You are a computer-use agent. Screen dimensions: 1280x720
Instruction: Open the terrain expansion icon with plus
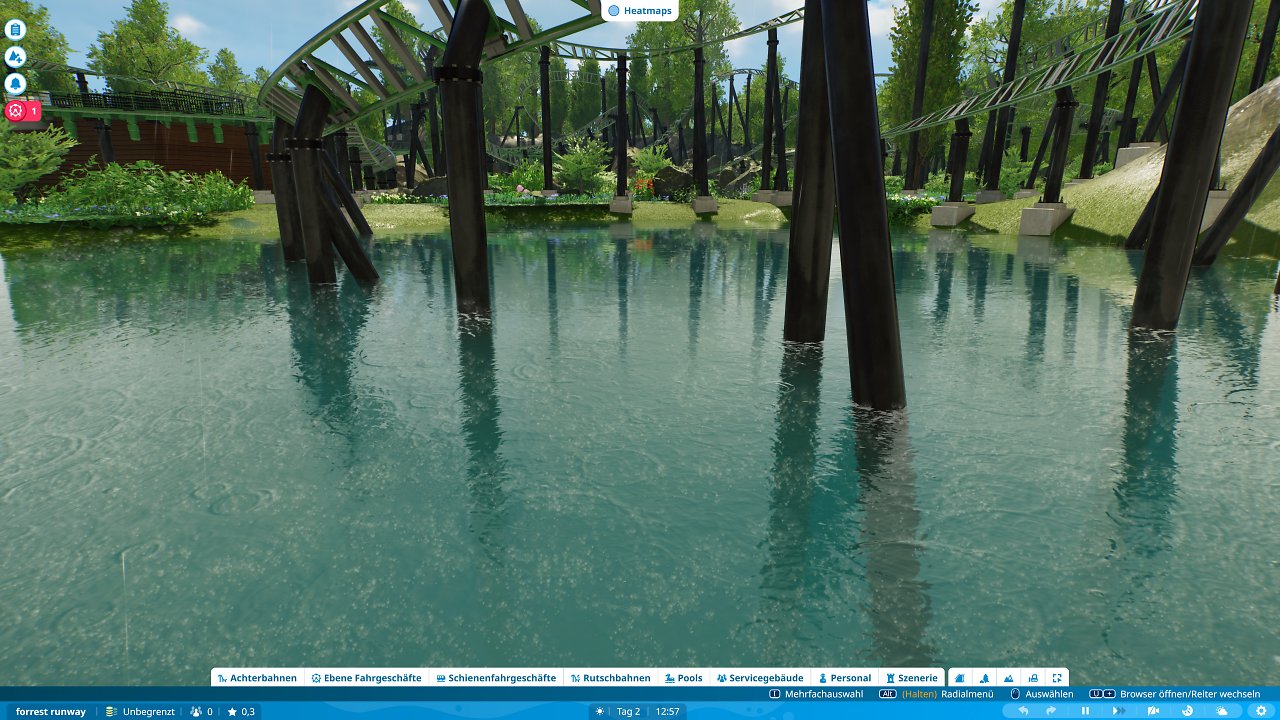point(15,57)
